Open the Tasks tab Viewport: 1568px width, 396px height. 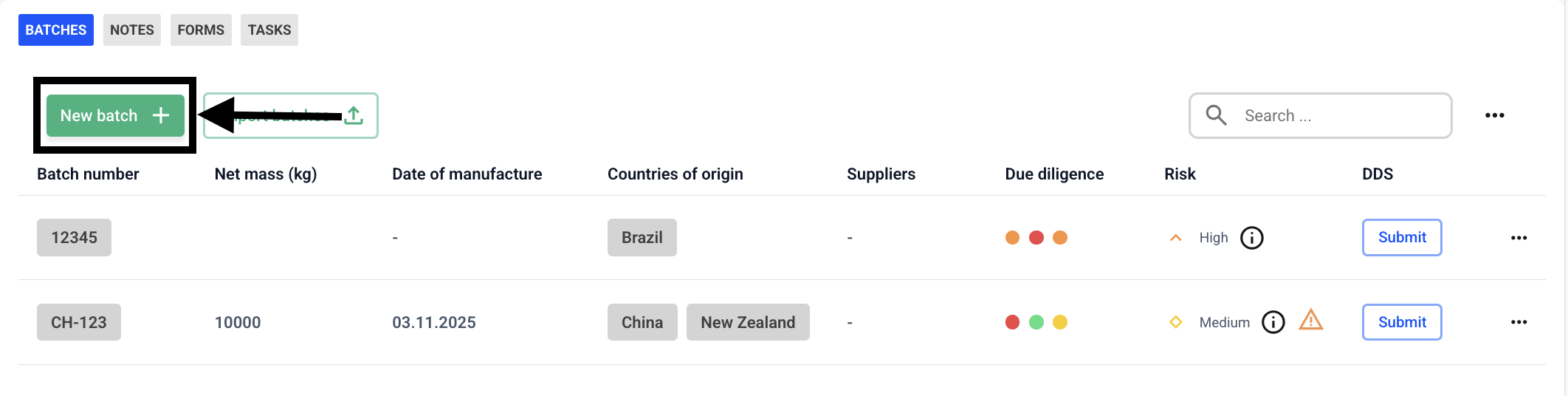[x=269, y=30]
